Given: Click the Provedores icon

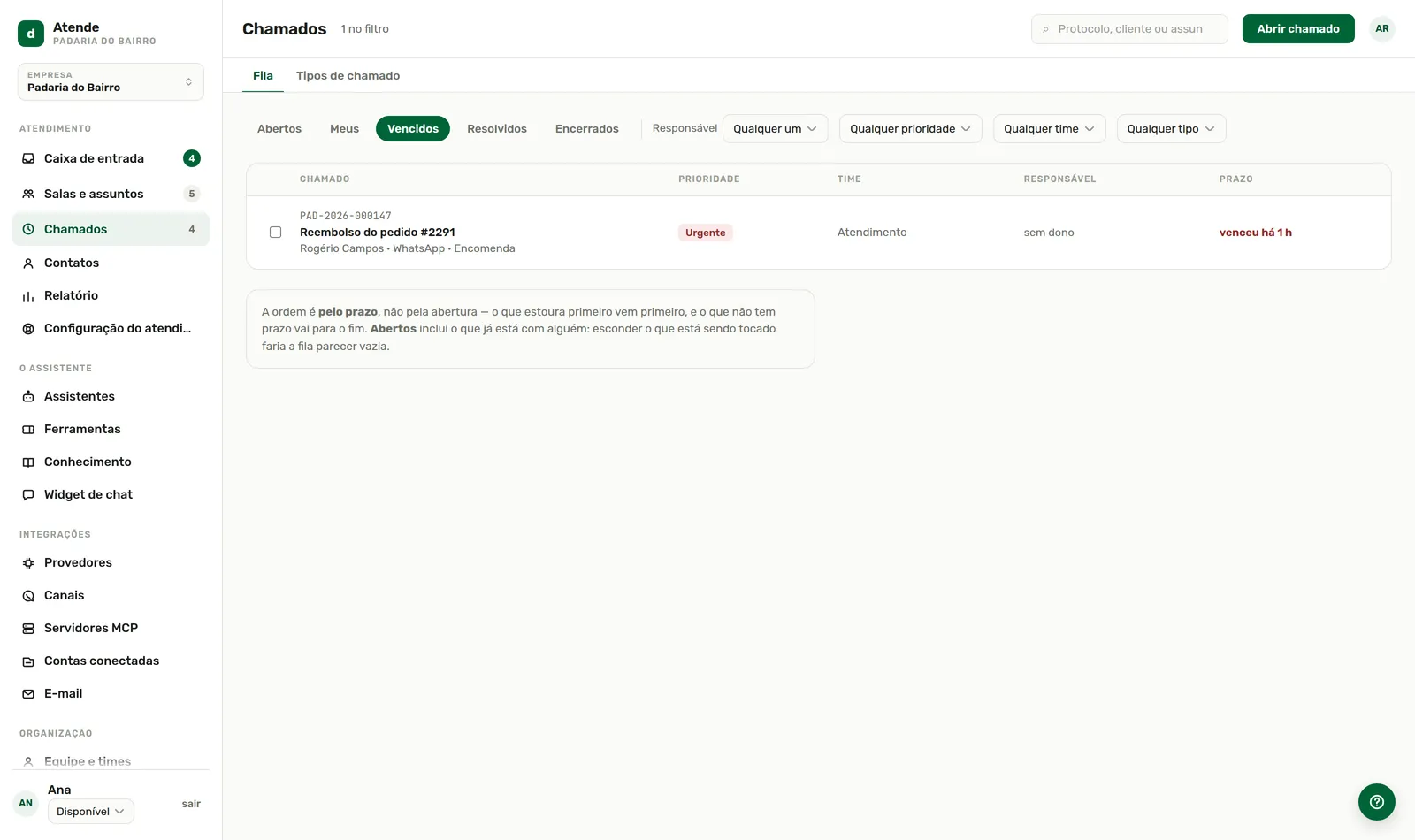Looking at the screenshot, I should click(28, 562).
